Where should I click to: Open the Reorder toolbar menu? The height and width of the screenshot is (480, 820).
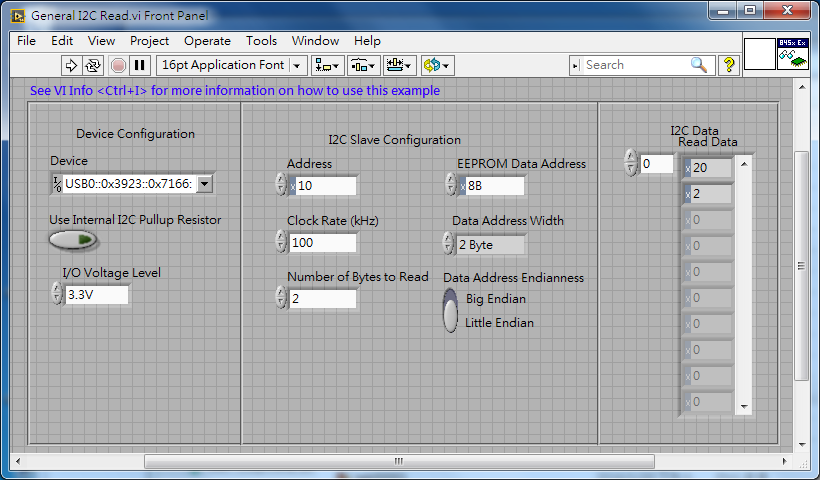click(x=437, y=65)
